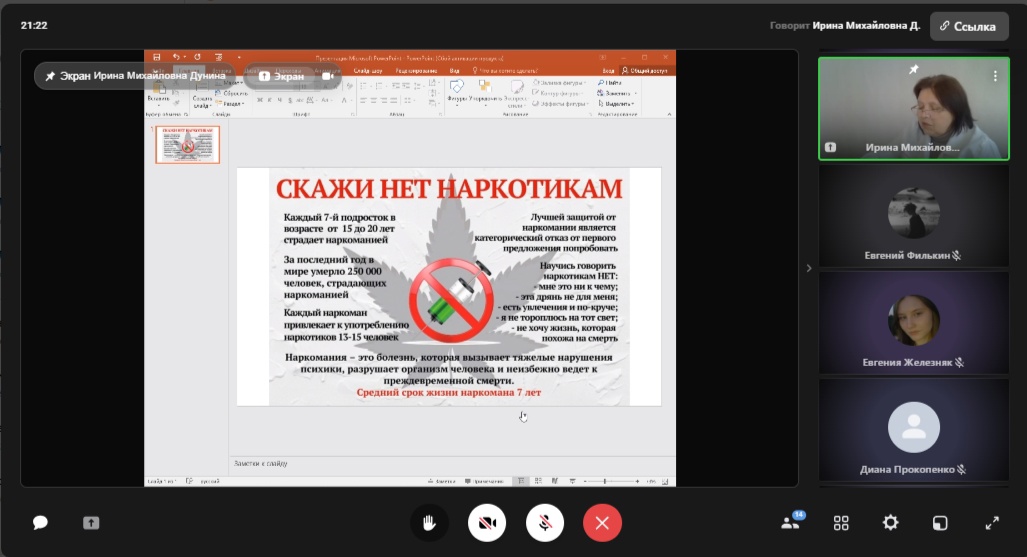Click zoom in plus in PowerPoint status bar
Image resolution: width=1027 pixels, height=557 pixels.
pyautogui.click(x=637, y=481)
